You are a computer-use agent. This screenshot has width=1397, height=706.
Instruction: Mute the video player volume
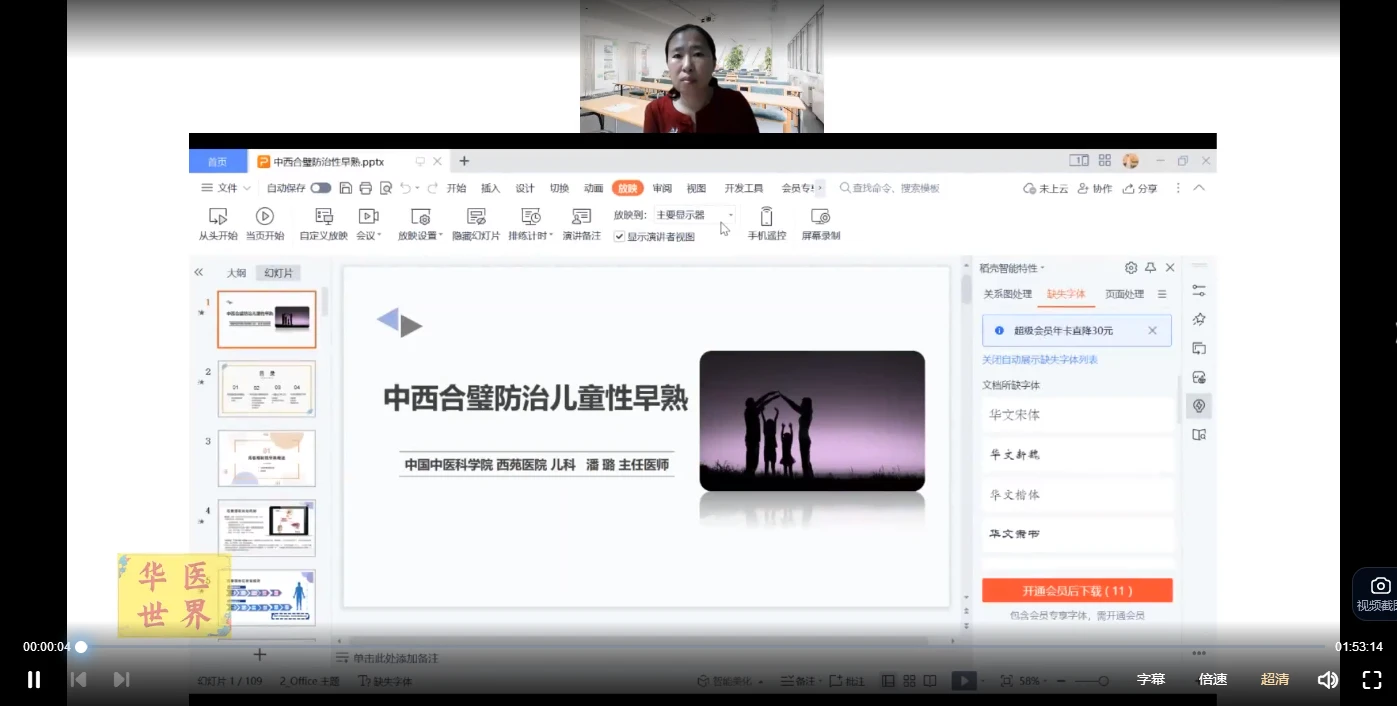(1327, 680)
